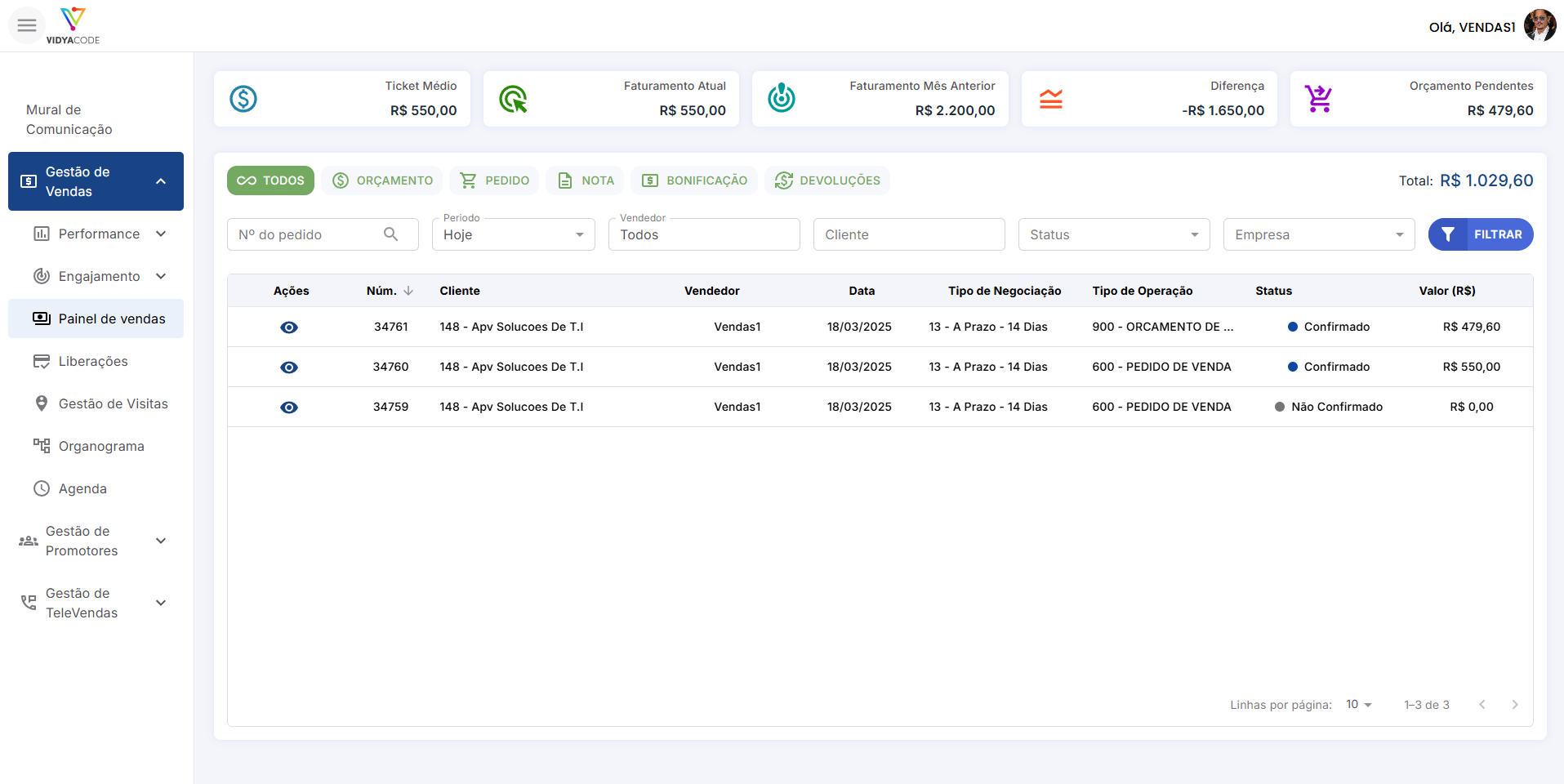1564x784 pixels.
Task: Click the VidyaCode logo
Action: [73, 25]
